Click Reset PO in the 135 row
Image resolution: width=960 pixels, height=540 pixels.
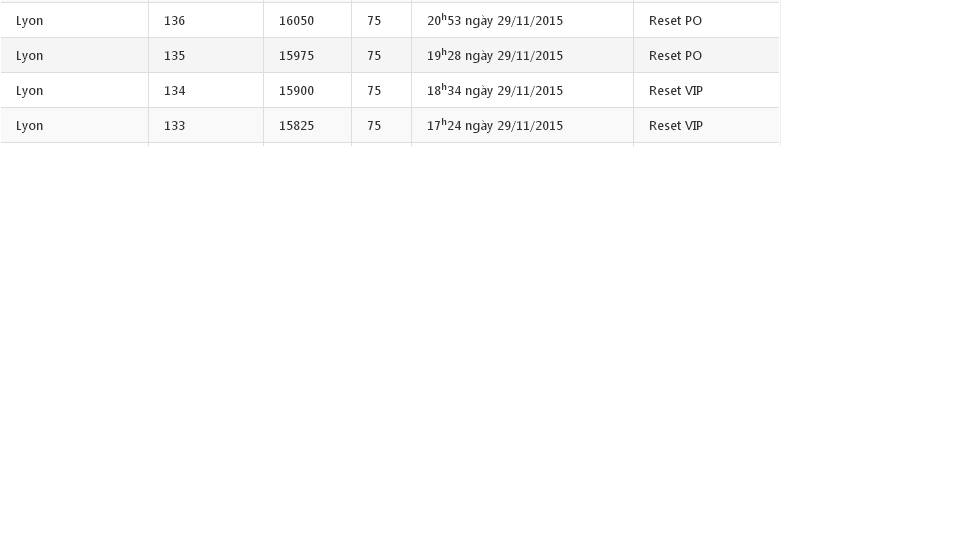pos(675,56)
